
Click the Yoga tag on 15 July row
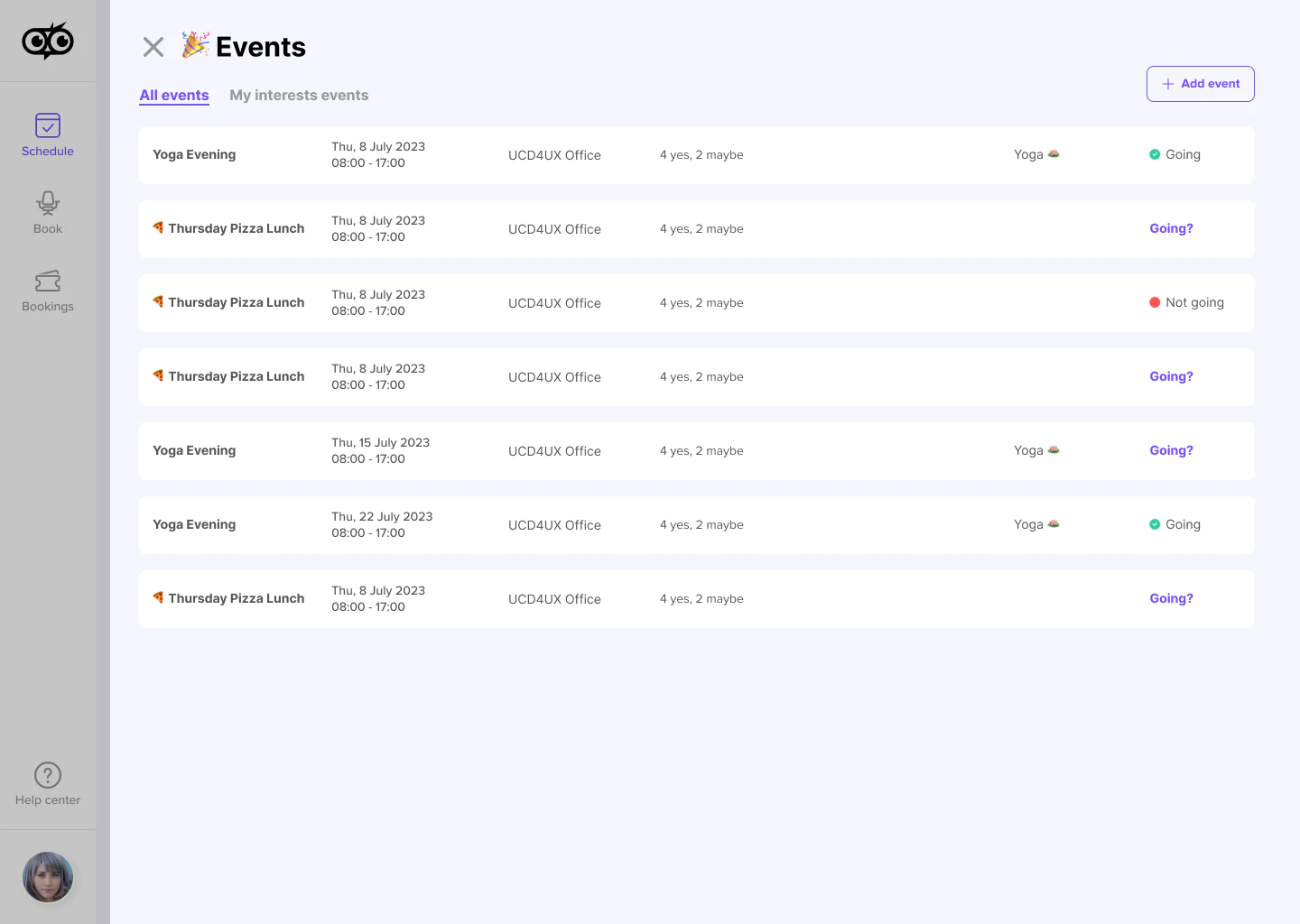pos(1036,450)
